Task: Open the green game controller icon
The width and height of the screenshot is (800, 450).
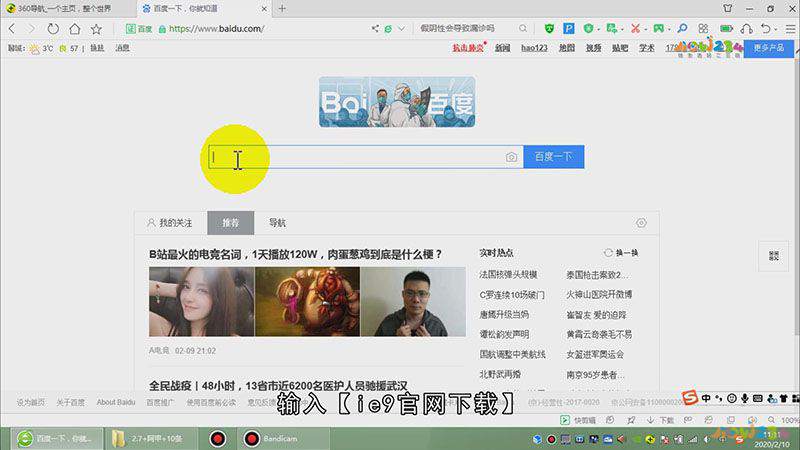Action: pos(659,29)
